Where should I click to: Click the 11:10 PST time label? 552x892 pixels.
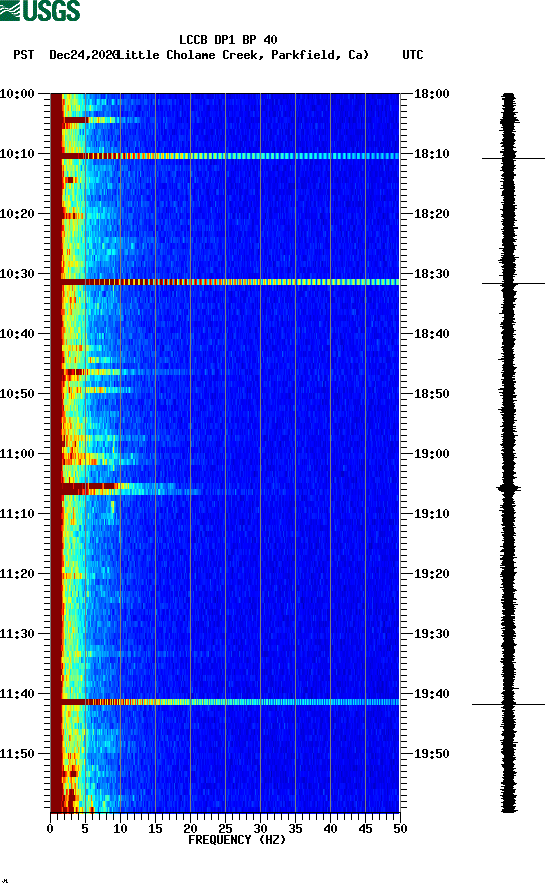[17, 514]
